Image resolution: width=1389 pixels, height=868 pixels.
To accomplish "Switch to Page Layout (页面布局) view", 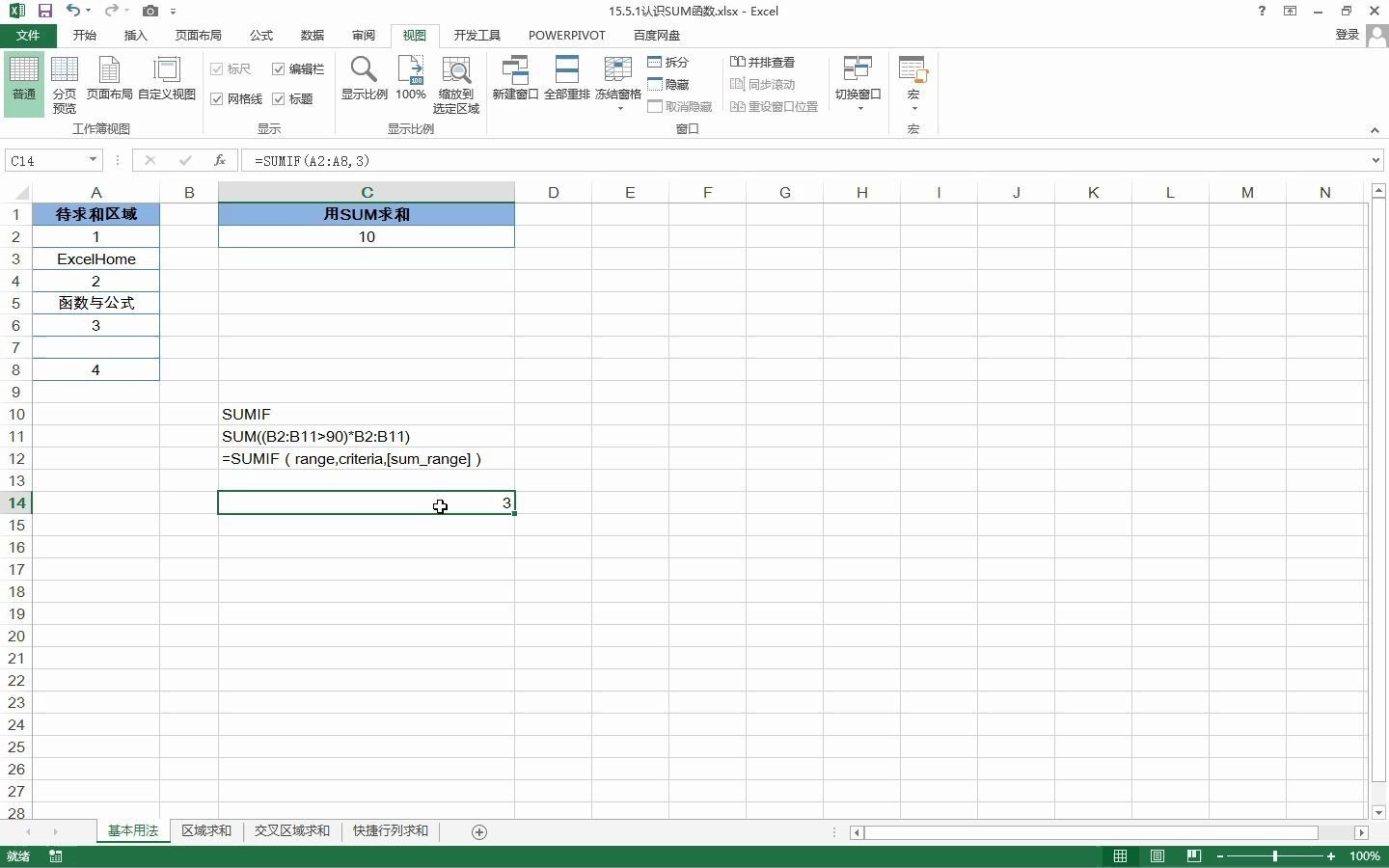I will click(109, 79).
